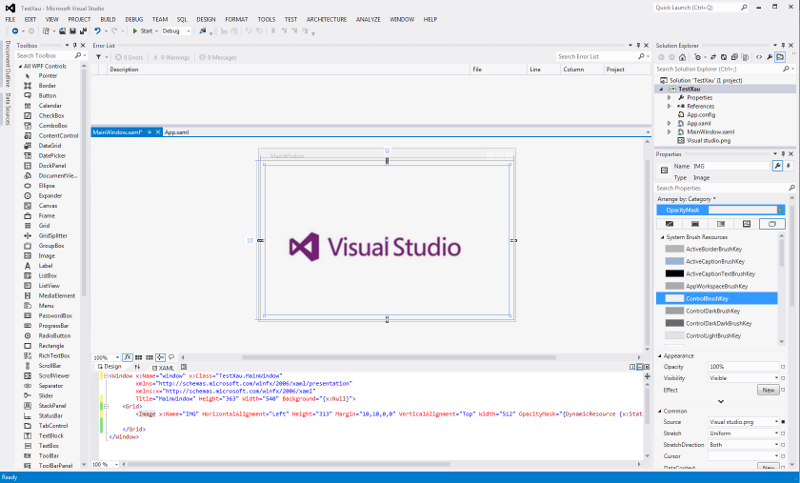Collapse the System Brush Resources section
The height and width of the screenshot is (483, 800).
(x=662, y=237)
